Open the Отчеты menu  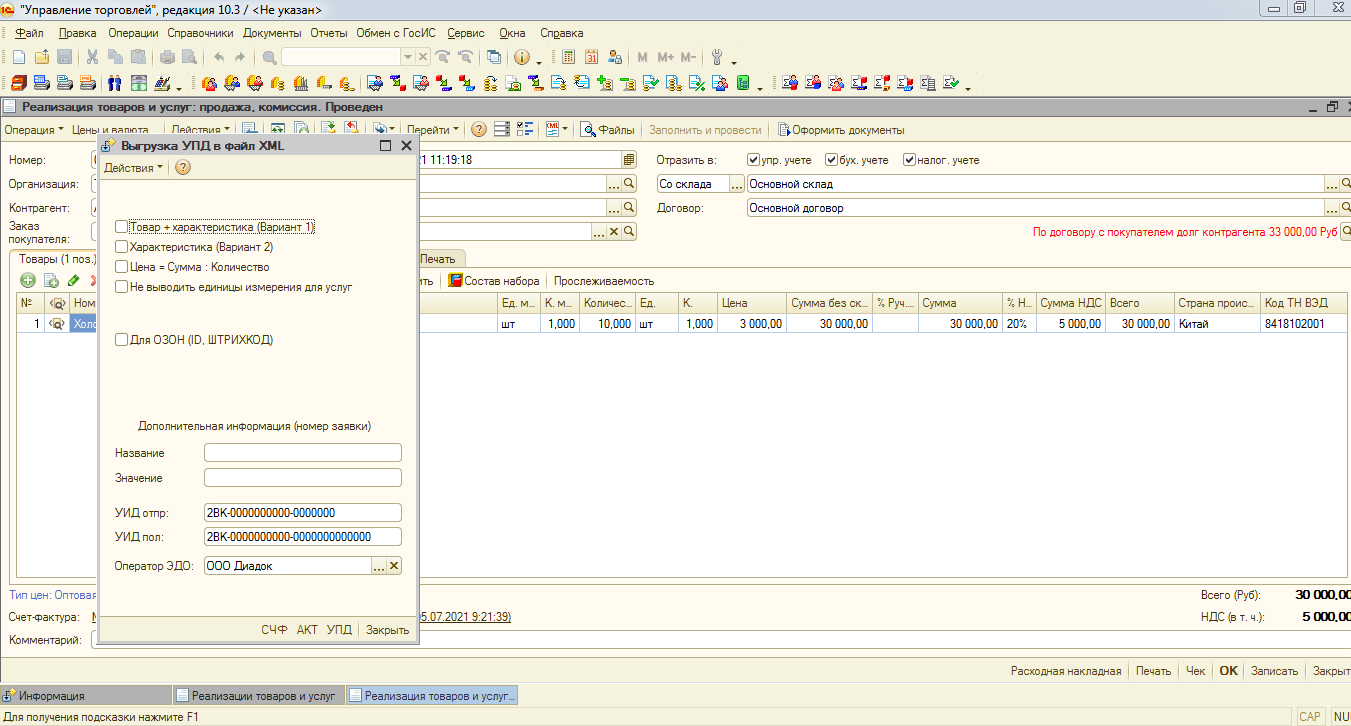(x=329, y=33)
